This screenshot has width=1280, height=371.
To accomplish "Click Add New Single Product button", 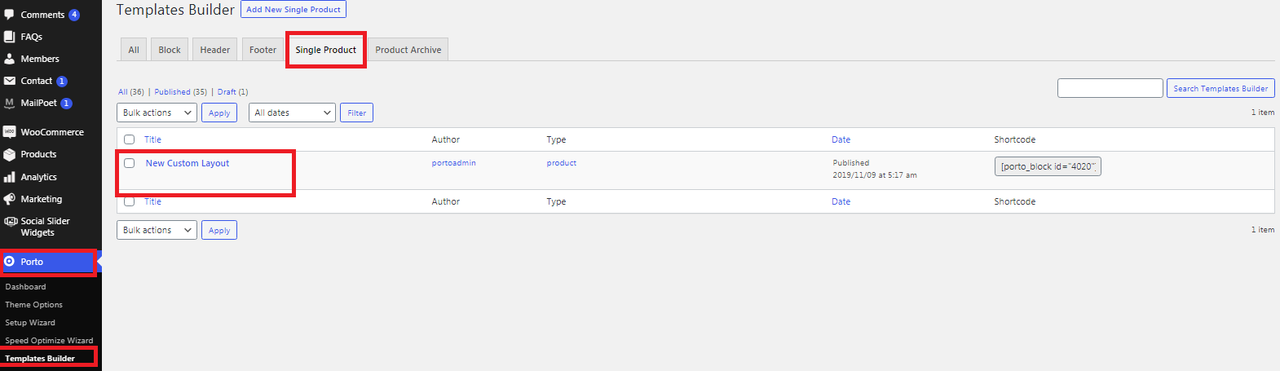I will (293, 9).
